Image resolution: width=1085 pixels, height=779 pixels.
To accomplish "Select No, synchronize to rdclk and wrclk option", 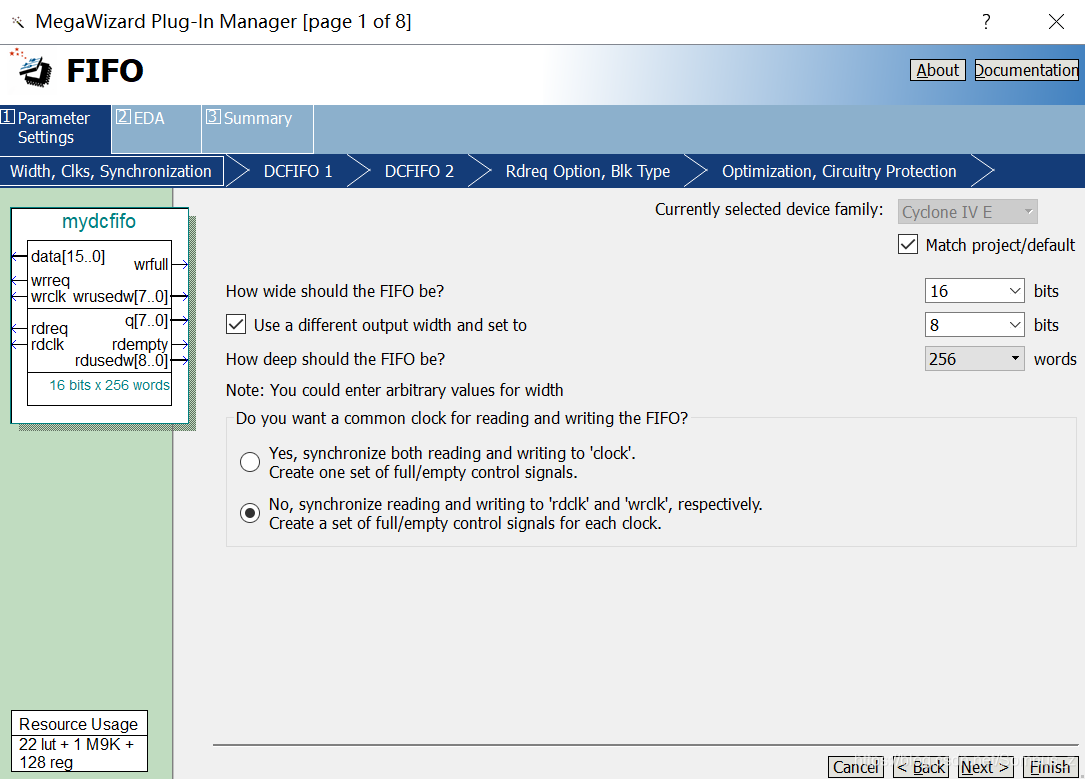I will (250, 513).
